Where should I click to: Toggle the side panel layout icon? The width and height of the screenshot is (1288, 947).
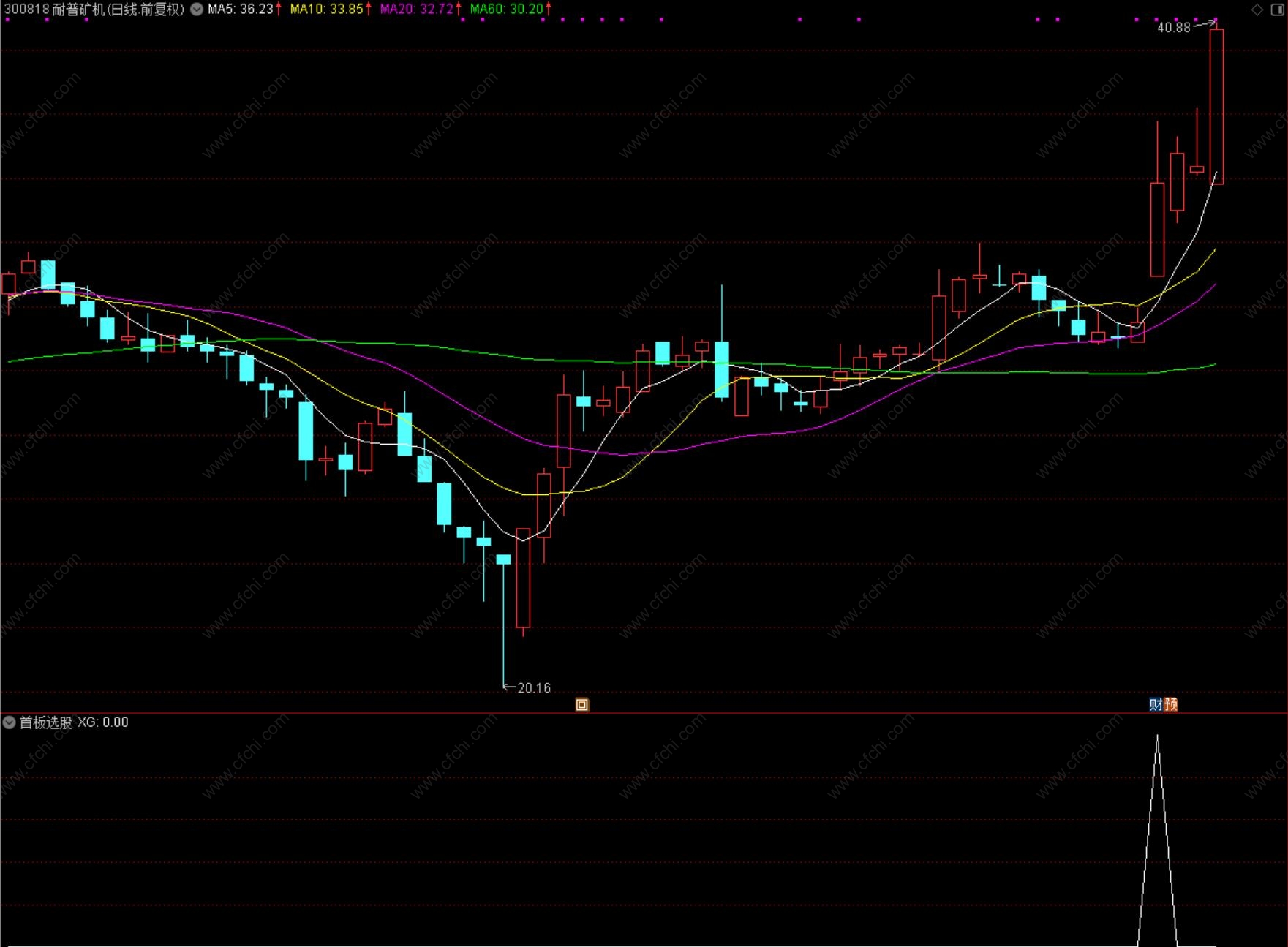tap(1276, 10)
